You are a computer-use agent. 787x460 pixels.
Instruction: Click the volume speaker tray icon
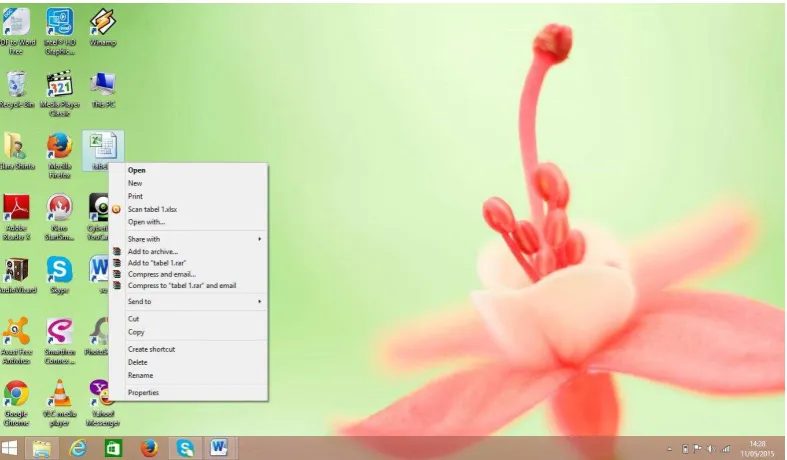coord(711,449)
